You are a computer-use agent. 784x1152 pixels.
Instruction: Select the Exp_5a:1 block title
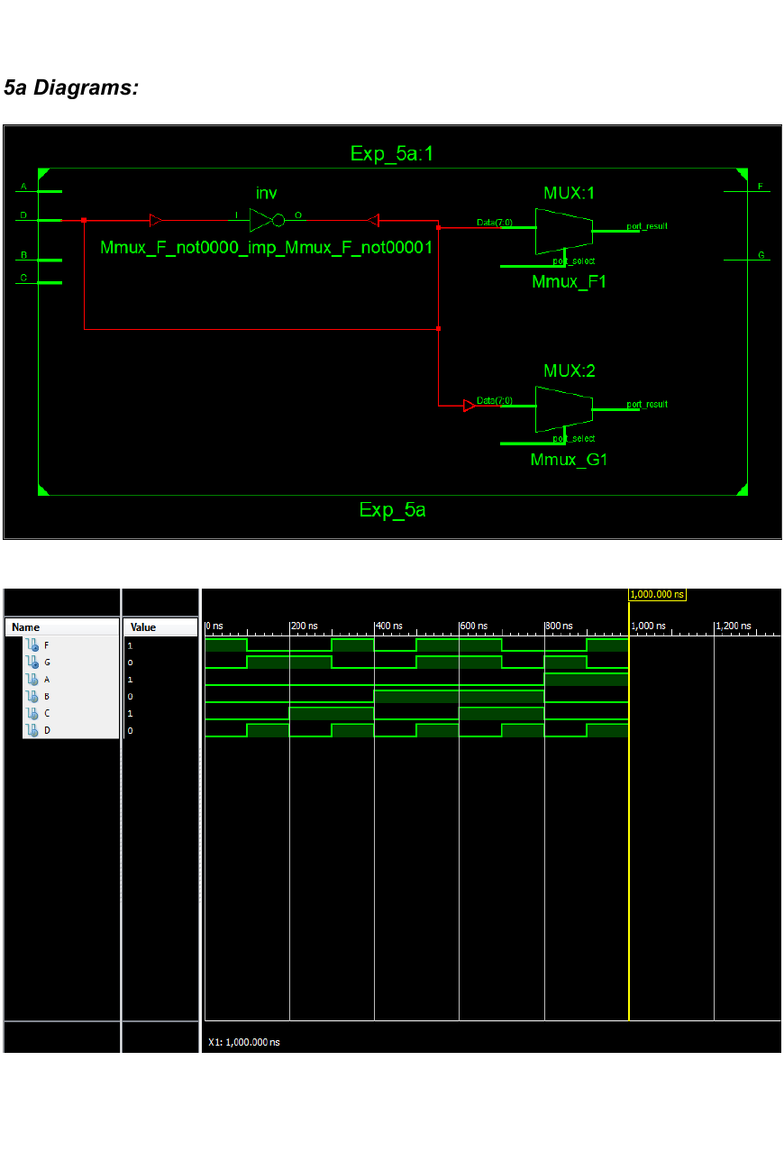click(392, 154)
